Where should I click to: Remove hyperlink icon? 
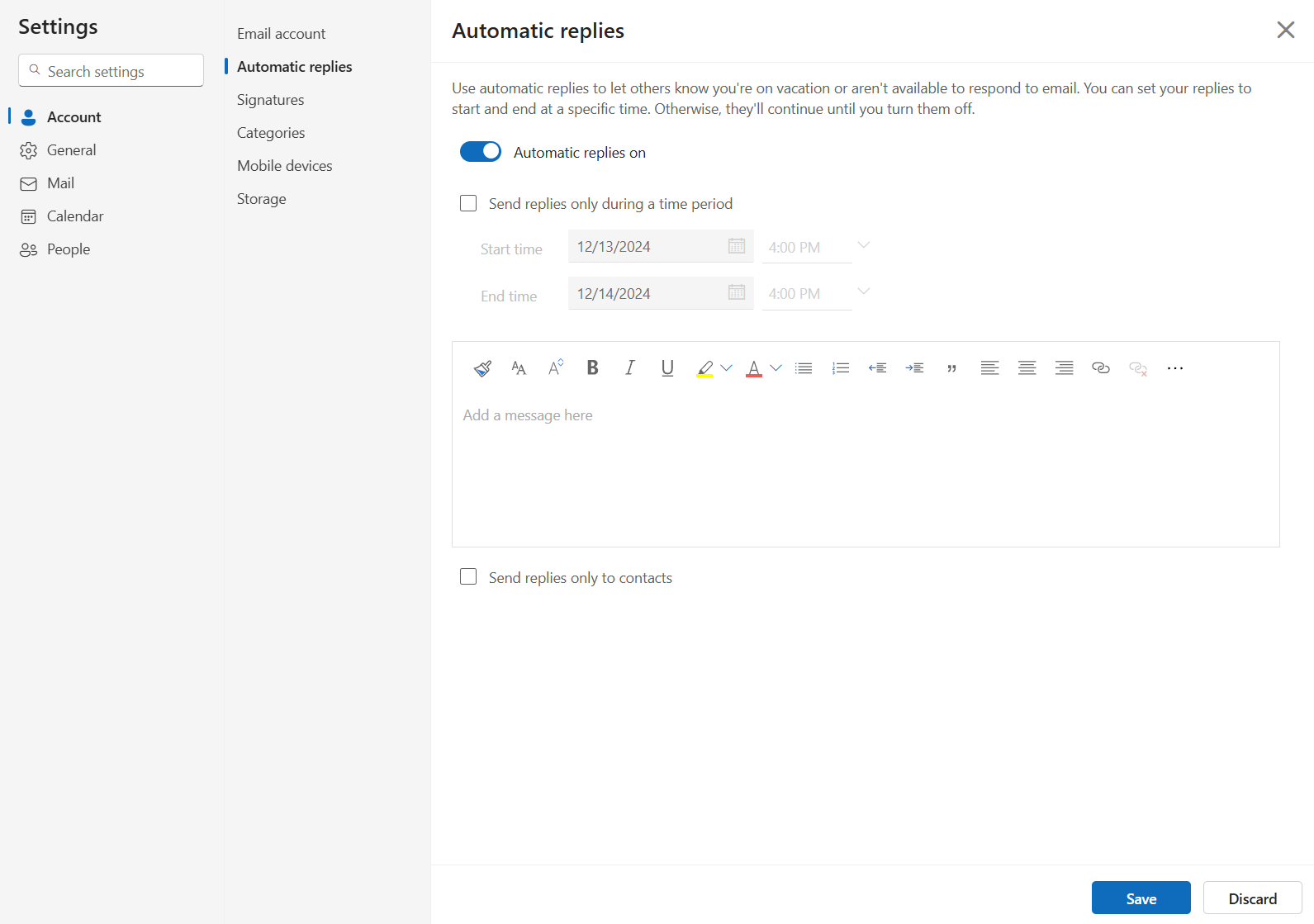(1138, 368)
